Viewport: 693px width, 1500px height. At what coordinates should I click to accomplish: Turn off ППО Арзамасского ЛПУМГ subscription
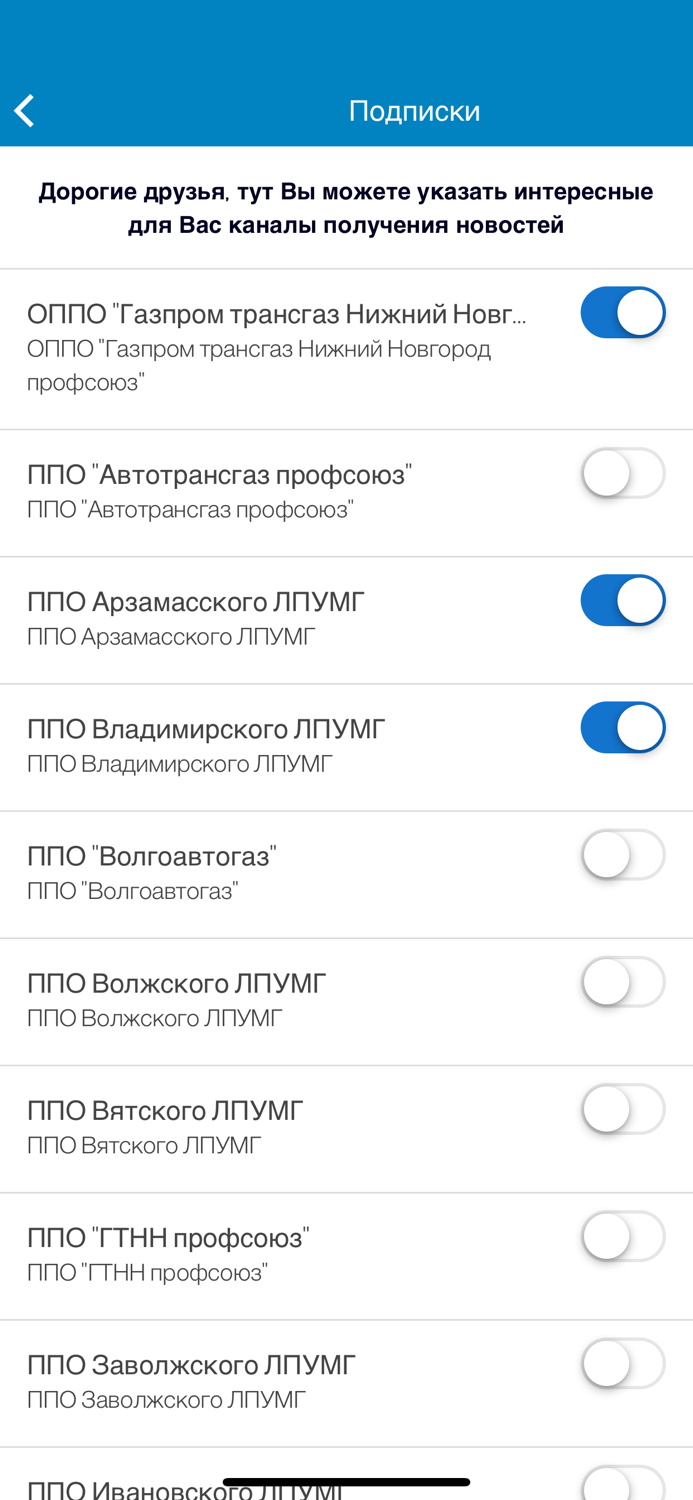pyautogui.click(x=623, y=600)
